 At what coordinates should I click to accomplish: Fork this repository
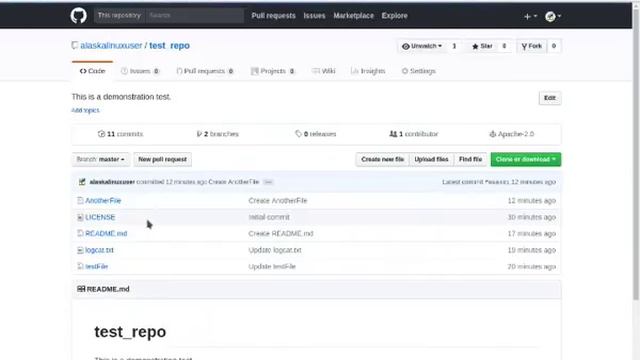click(x=531, y=46)
